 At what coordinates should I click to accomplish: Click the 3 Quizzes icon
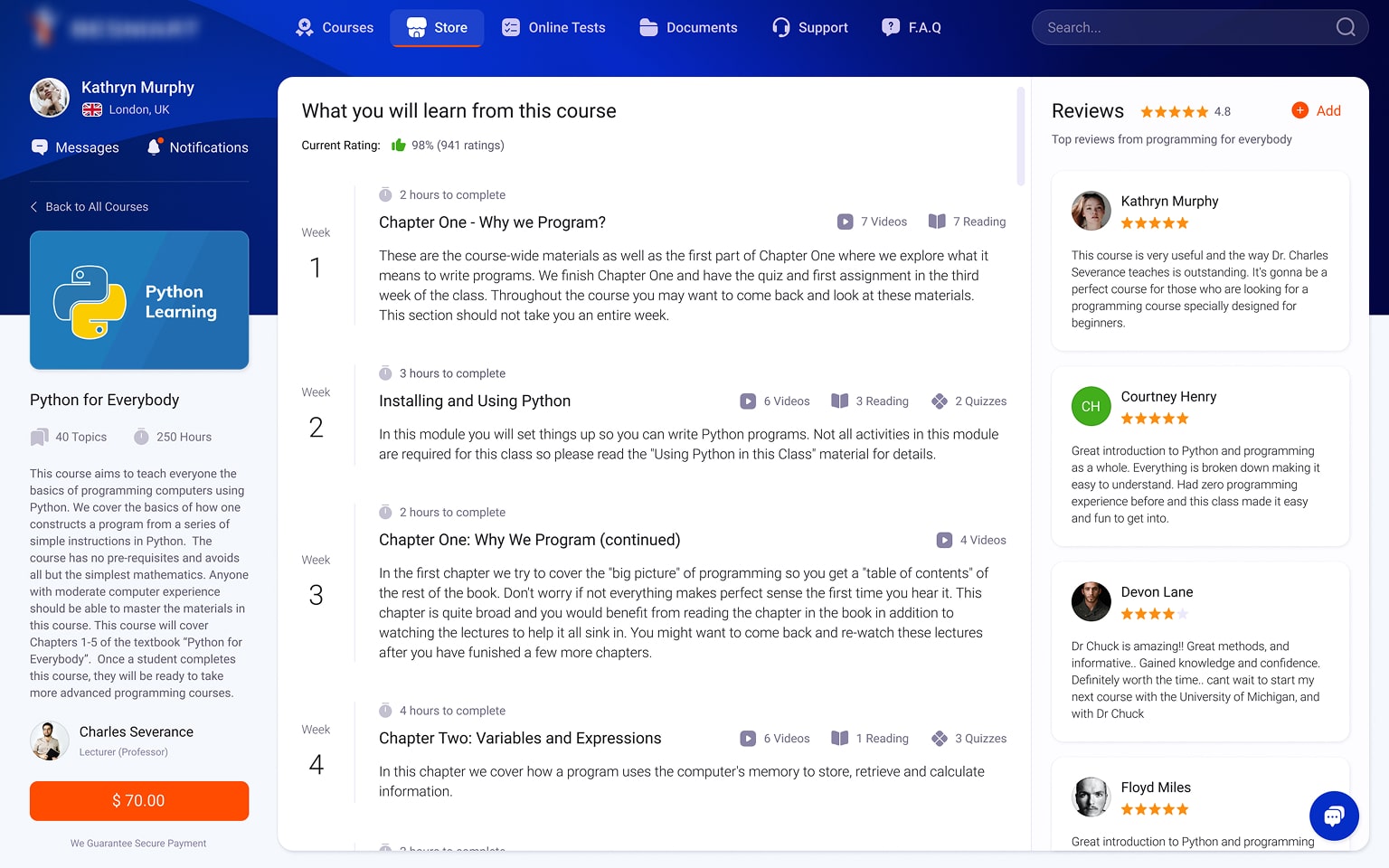pyautogui.click(x=940, y=738)
